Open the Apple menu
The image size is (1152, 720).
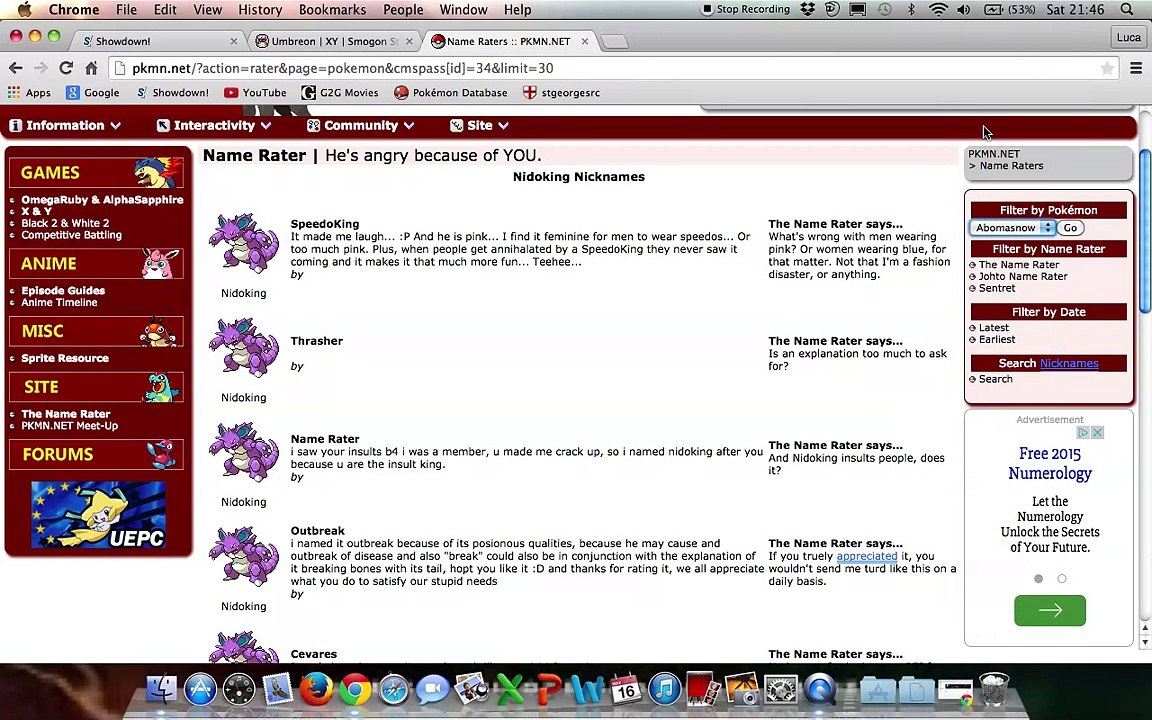click(x=24, y=10)
